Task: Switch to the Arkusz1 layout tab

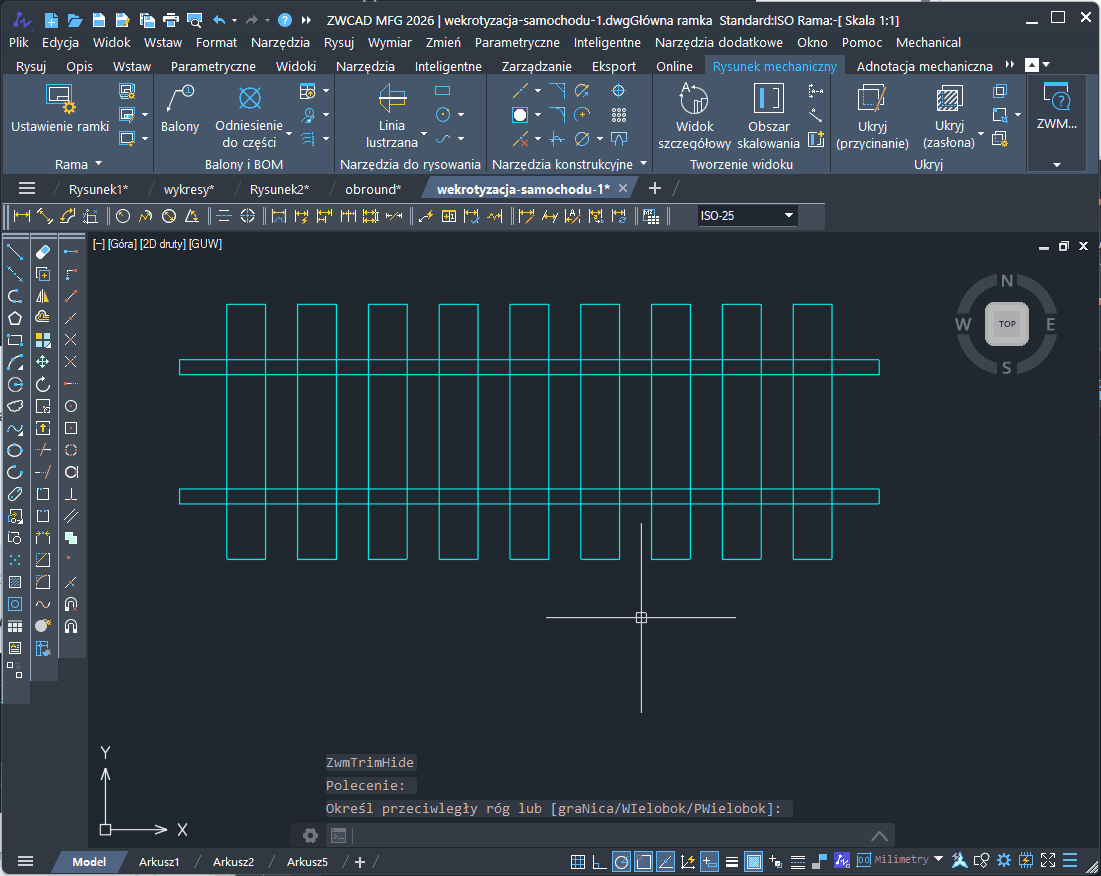Action: pyautogui.click(x=159, y=862)
